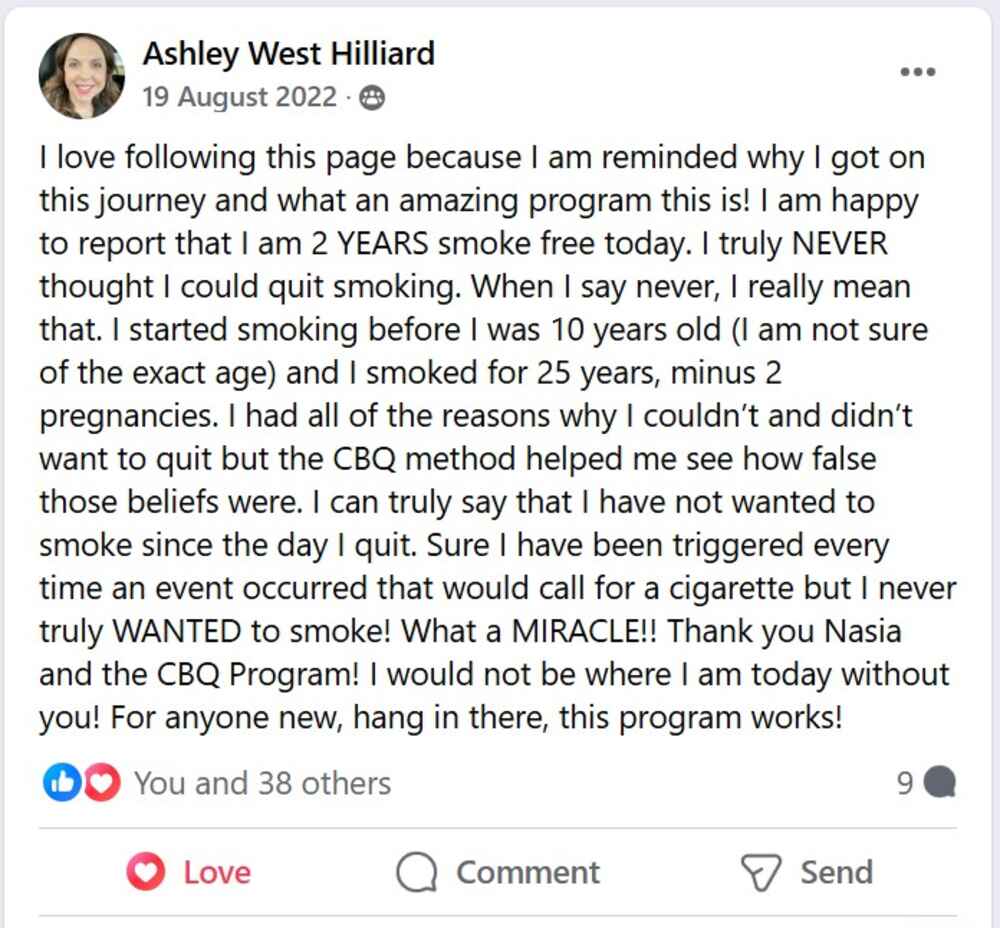
Task: Click the red heart reaction icon in summary
Action: pyautogui.click(x=101, y=783)
